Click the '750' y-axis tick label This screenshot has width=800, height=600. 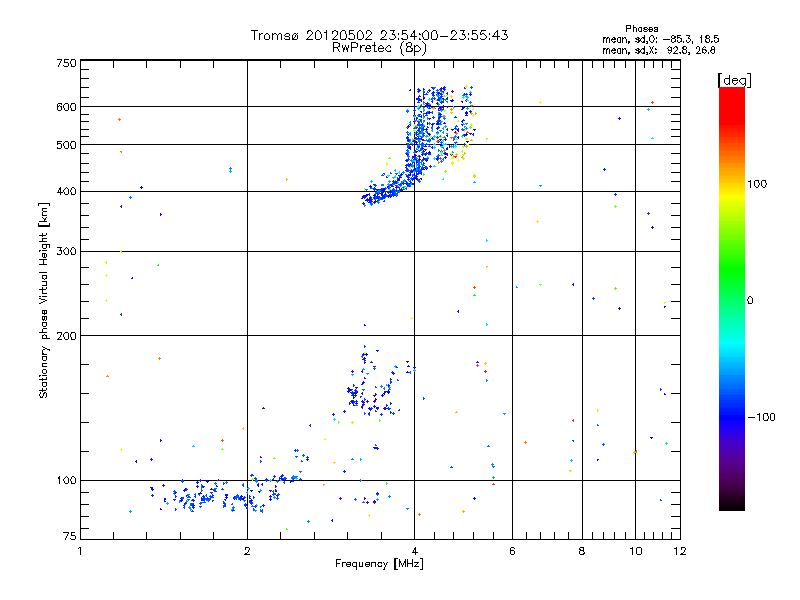[x=66, y=63]
